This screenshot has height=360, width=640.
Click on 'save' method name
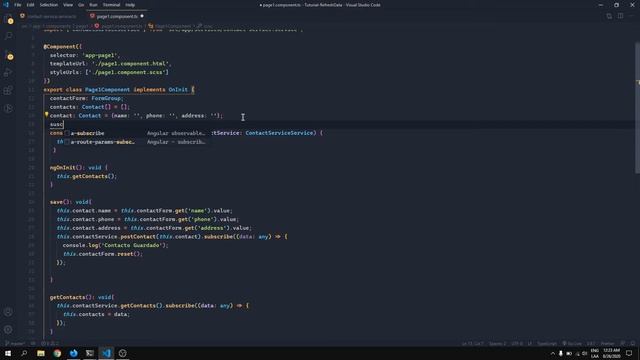point(56,202)
